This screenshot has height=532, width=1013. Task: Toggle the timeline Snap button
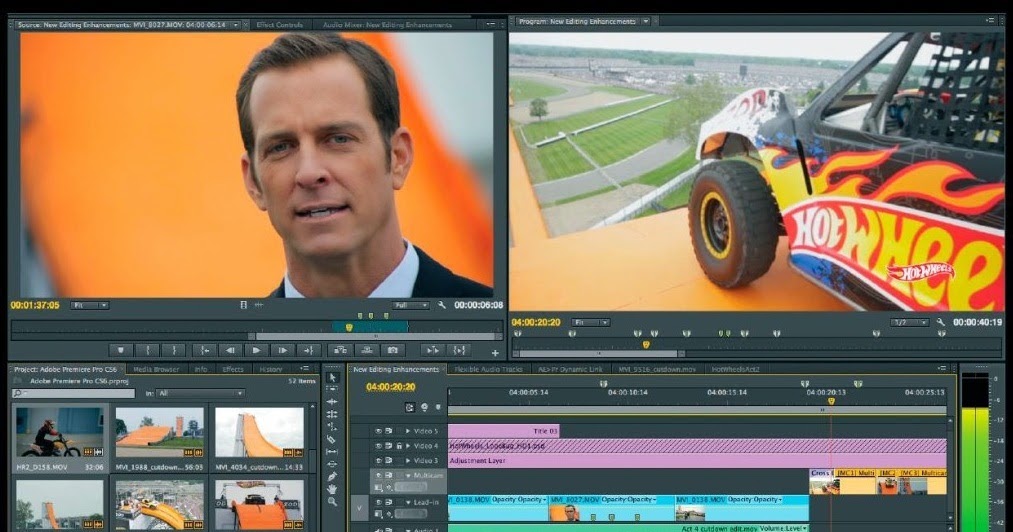click(x=410, y=407)
